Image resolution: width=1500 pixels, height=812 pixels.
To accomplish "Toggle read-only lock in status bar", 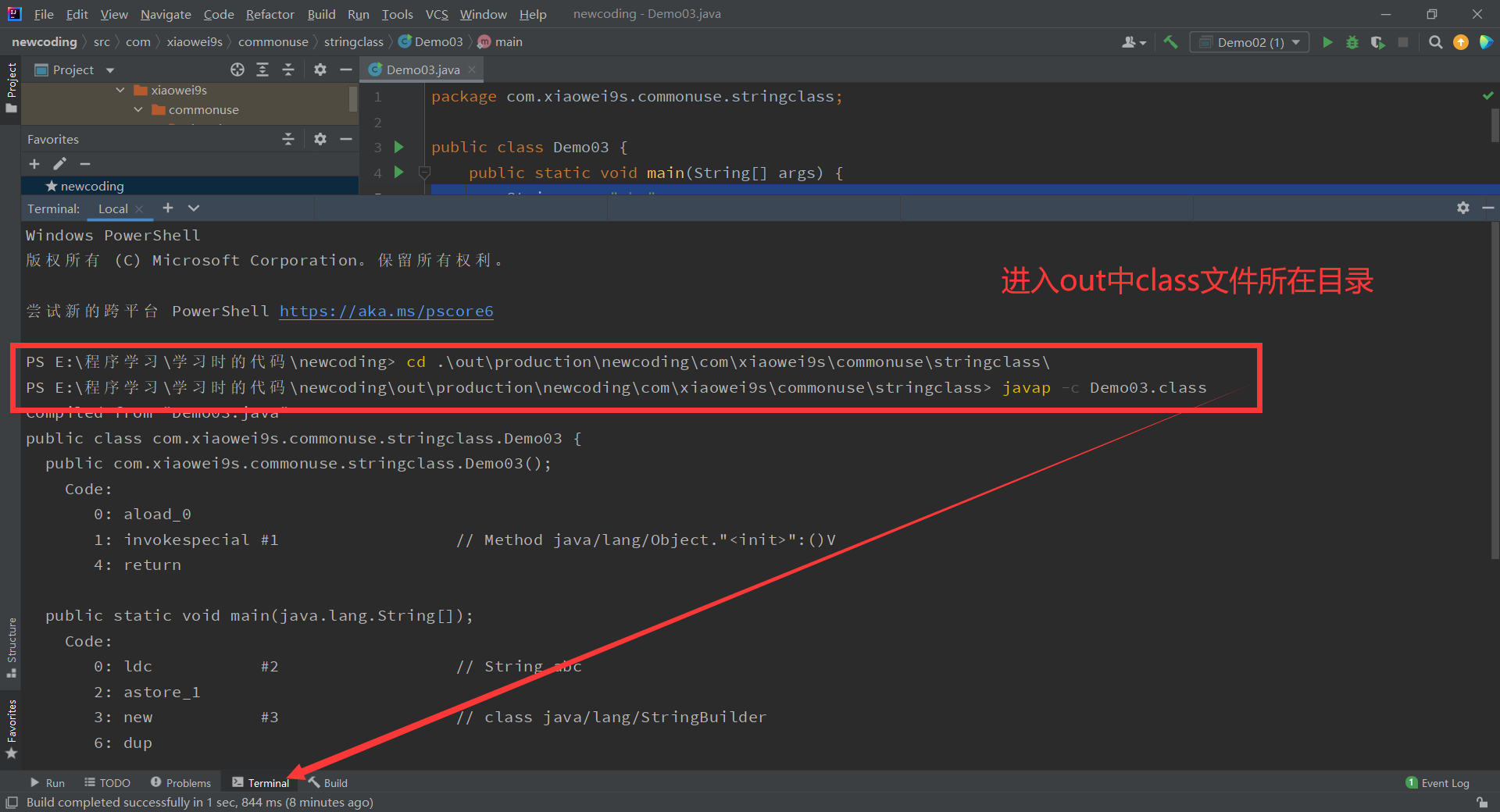I will coord(1482,803).
